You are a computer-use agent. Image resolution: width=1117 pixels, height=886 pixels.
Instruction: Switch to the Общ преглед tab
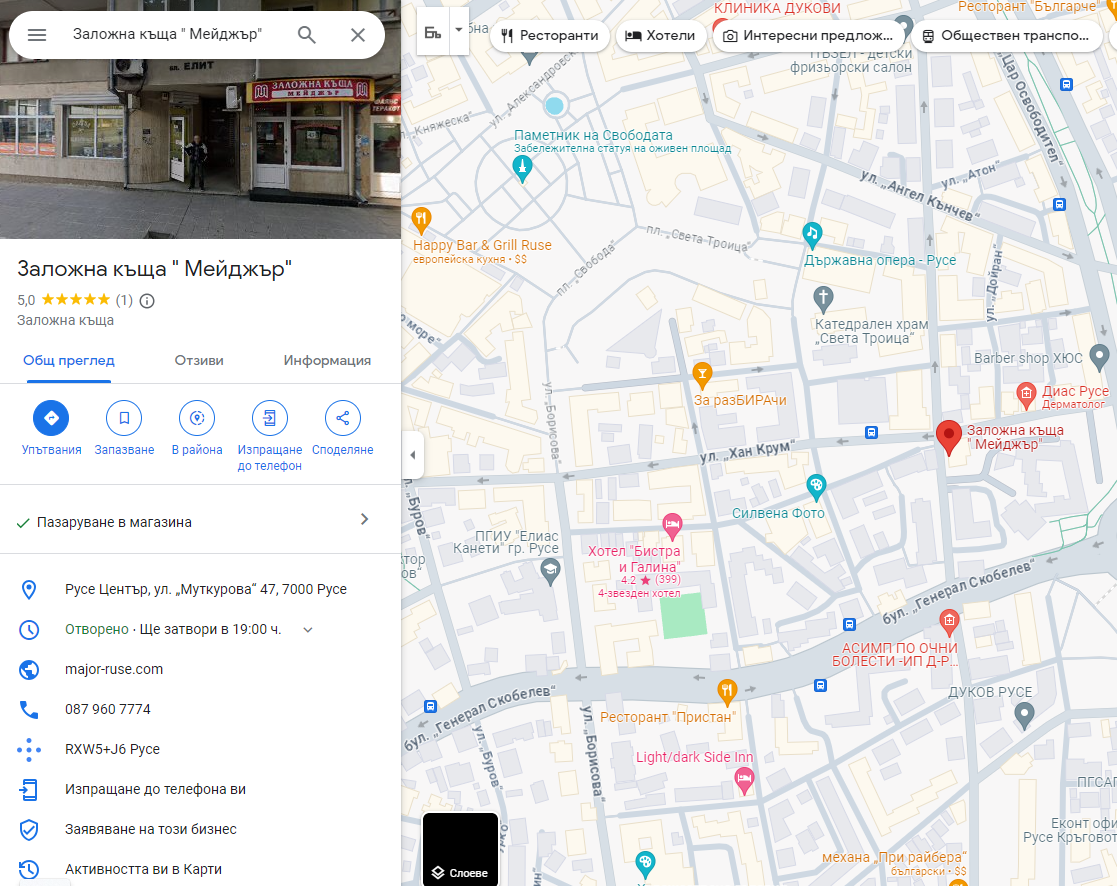(68, 360)
